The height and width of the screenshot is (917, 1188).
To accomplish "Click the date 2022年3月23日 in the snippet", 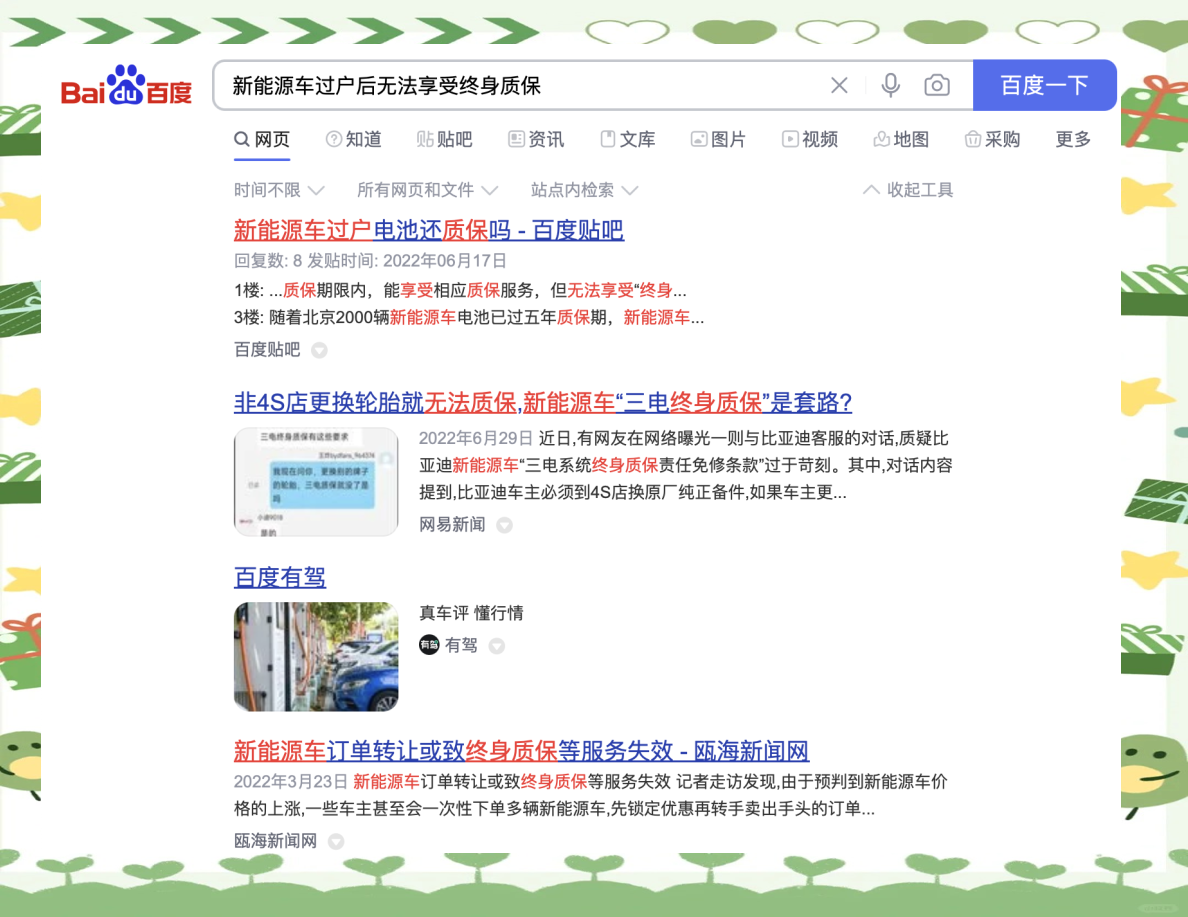I will (290, 782).
